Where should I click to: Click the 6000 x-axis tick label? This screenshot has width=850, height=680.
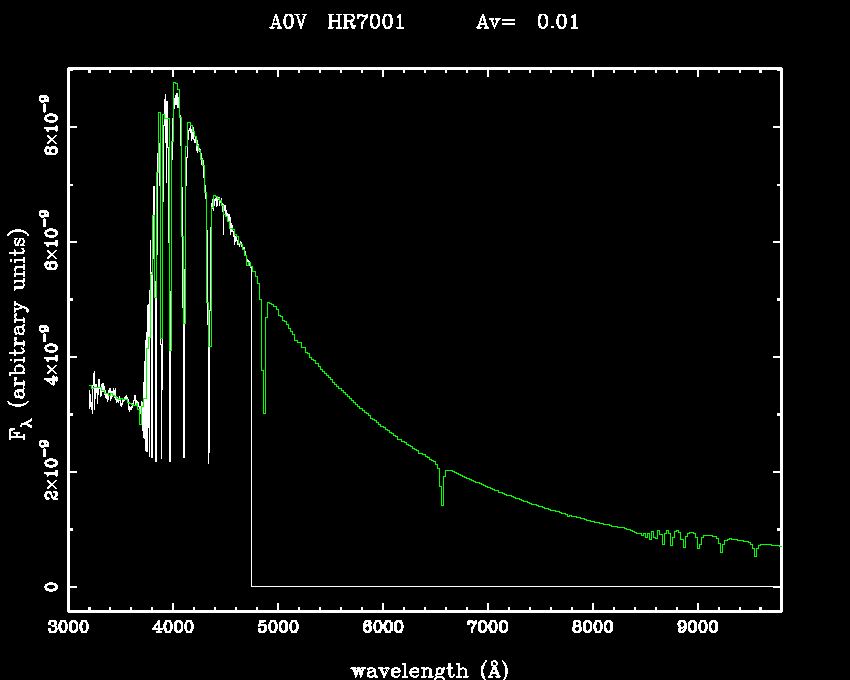383,629
